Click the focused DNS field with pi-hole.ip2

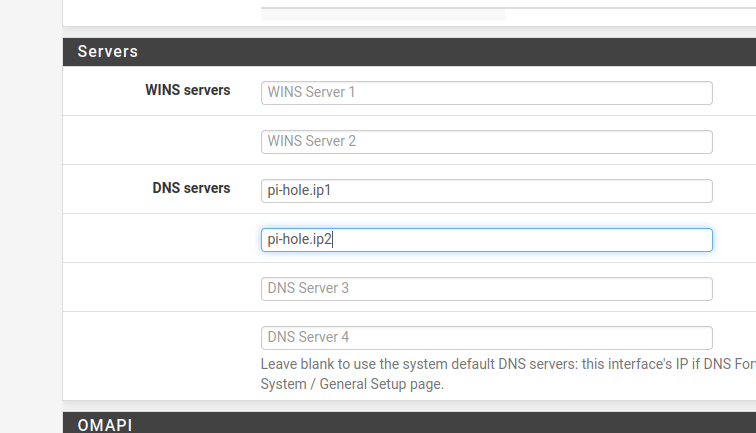pyautogui.click(x=486, y=240)
